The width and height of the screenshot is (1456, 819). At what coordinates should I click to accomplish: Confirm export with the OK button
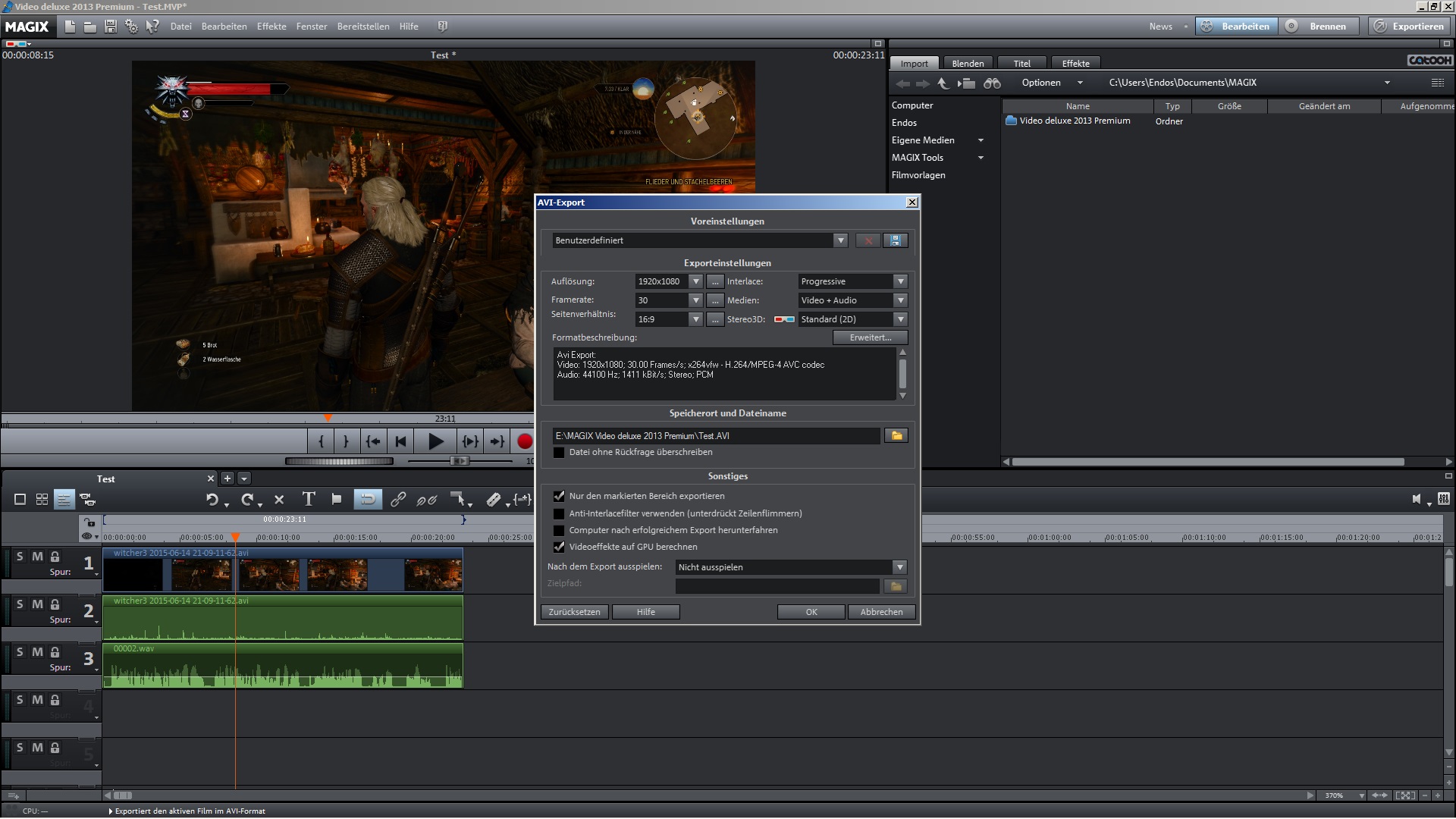(x=811, y=612)
